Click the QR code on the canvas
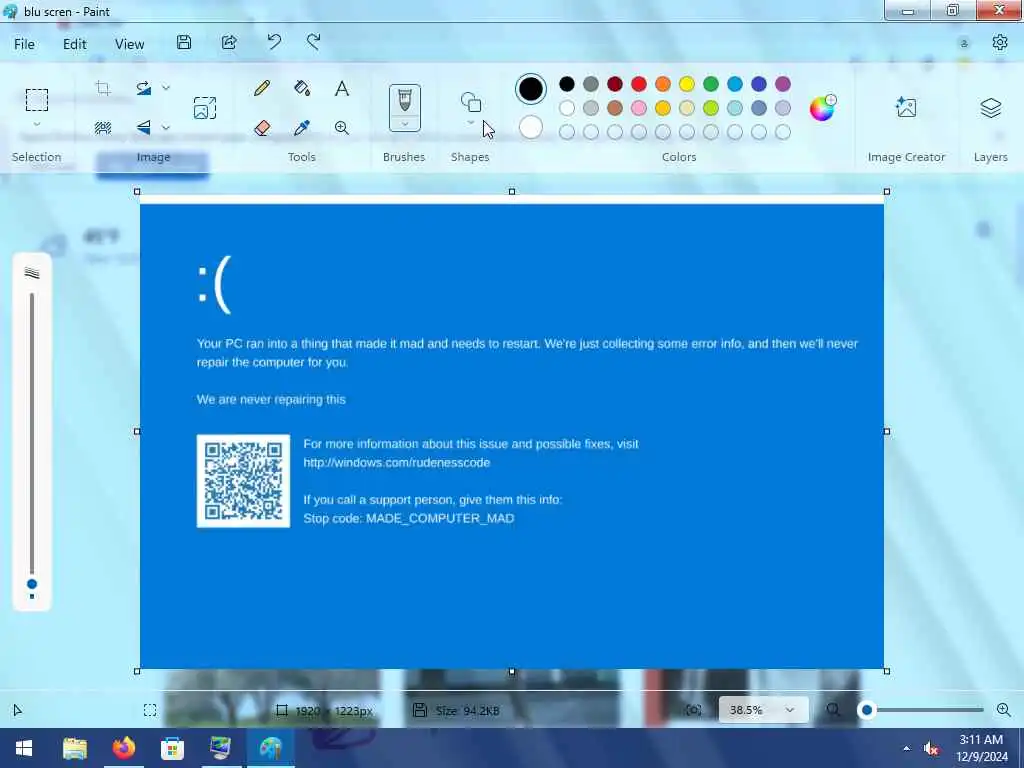1024x768 pixels. click(x=244, y=481)
